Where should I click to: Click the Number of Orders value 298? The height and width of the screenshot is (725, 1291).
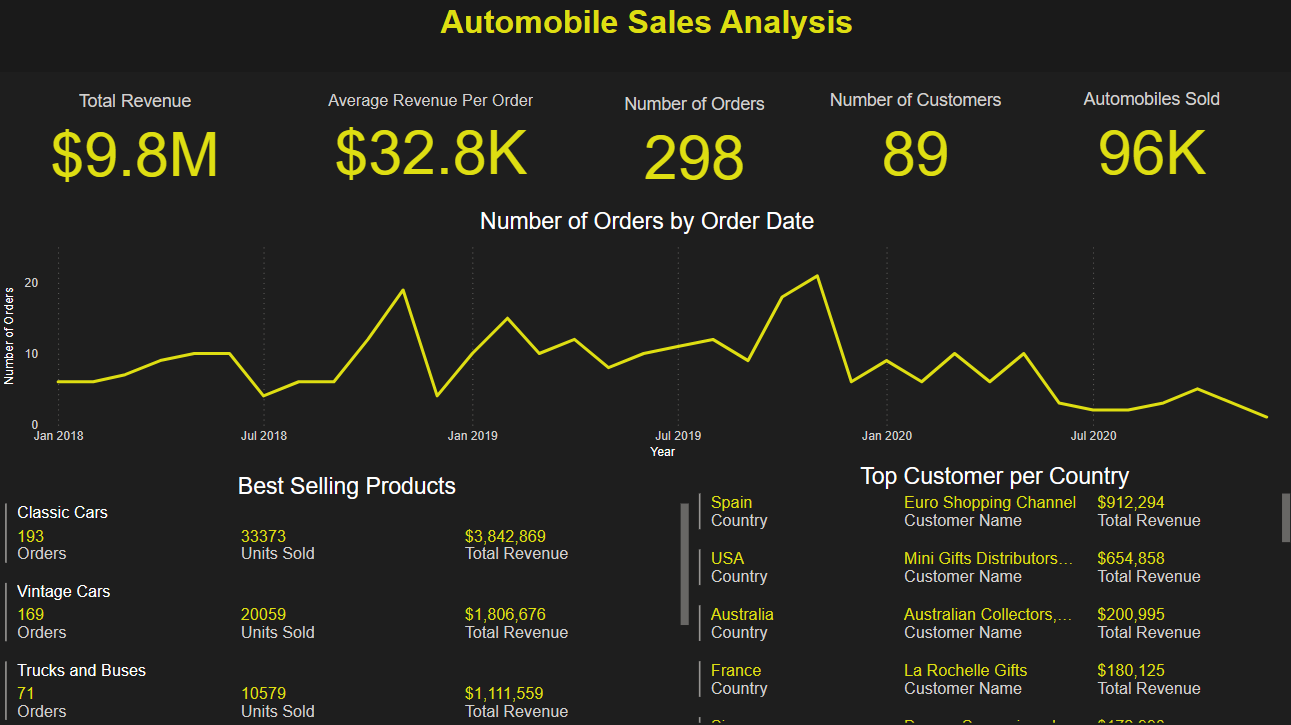point(694,158)
